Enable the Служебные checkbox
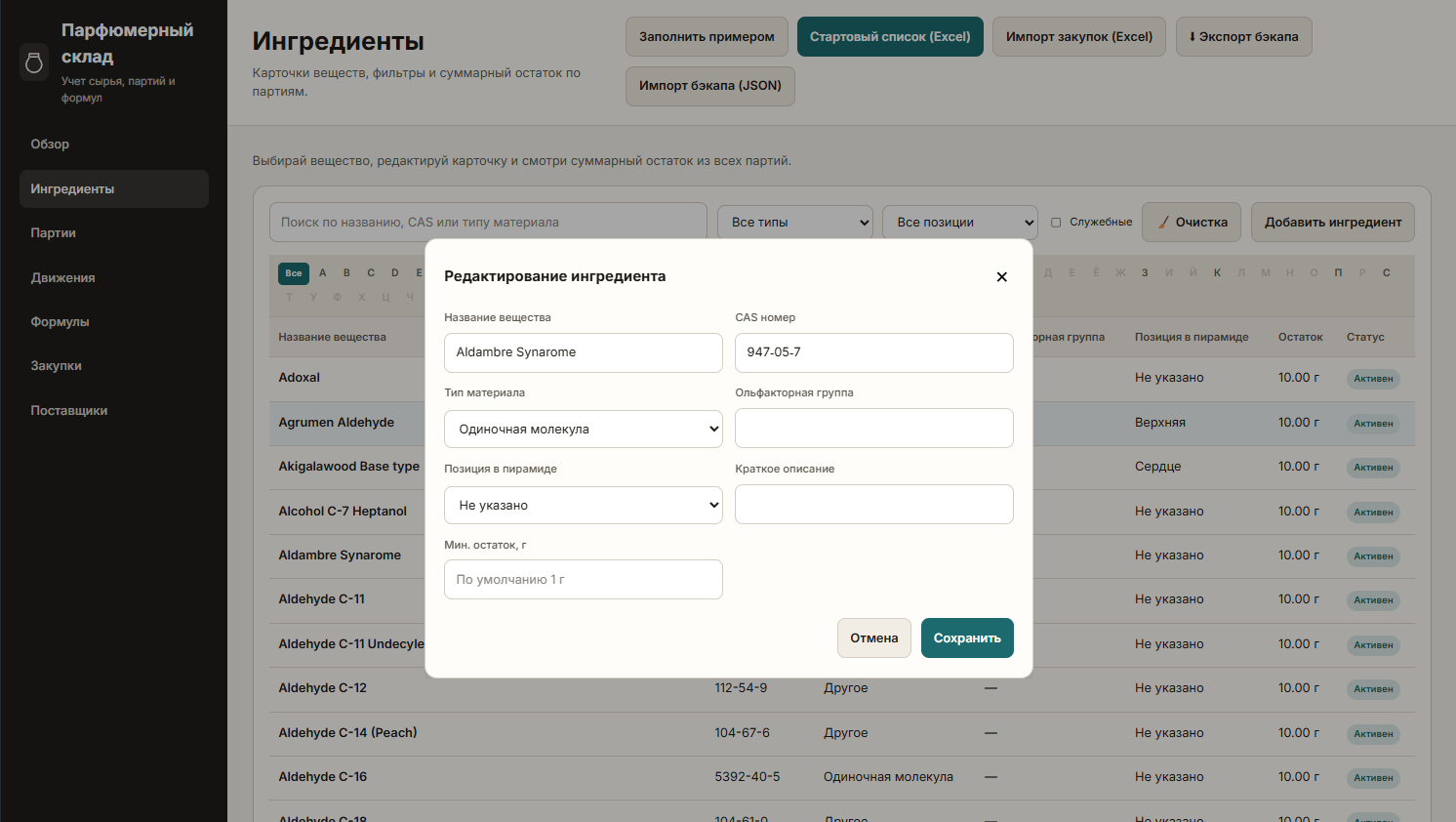Image resolution: width=1456 pixels, height=822 pixels. [1055, 222]
